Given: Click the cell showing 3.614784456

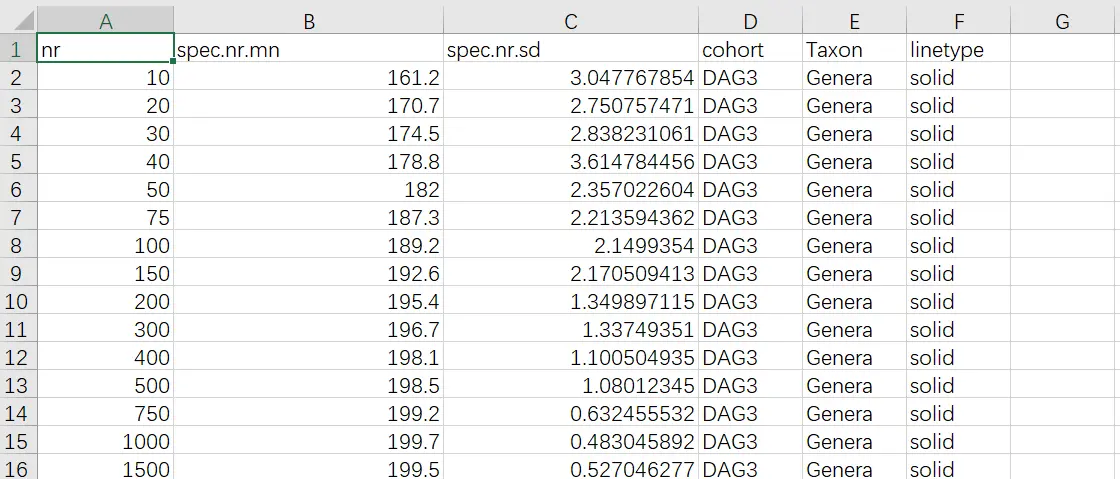Looking at the screenshot, I should coord(570,161).
